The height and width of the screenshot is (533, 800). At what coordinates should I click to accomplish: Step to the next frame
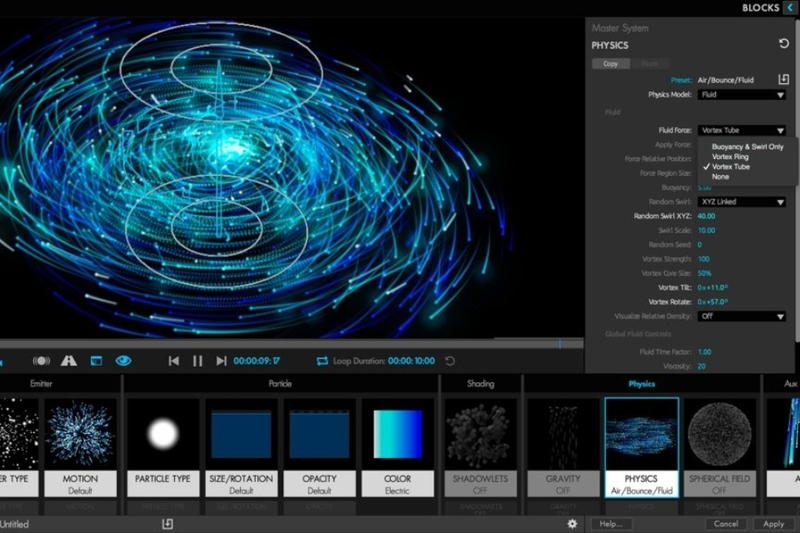221,361
